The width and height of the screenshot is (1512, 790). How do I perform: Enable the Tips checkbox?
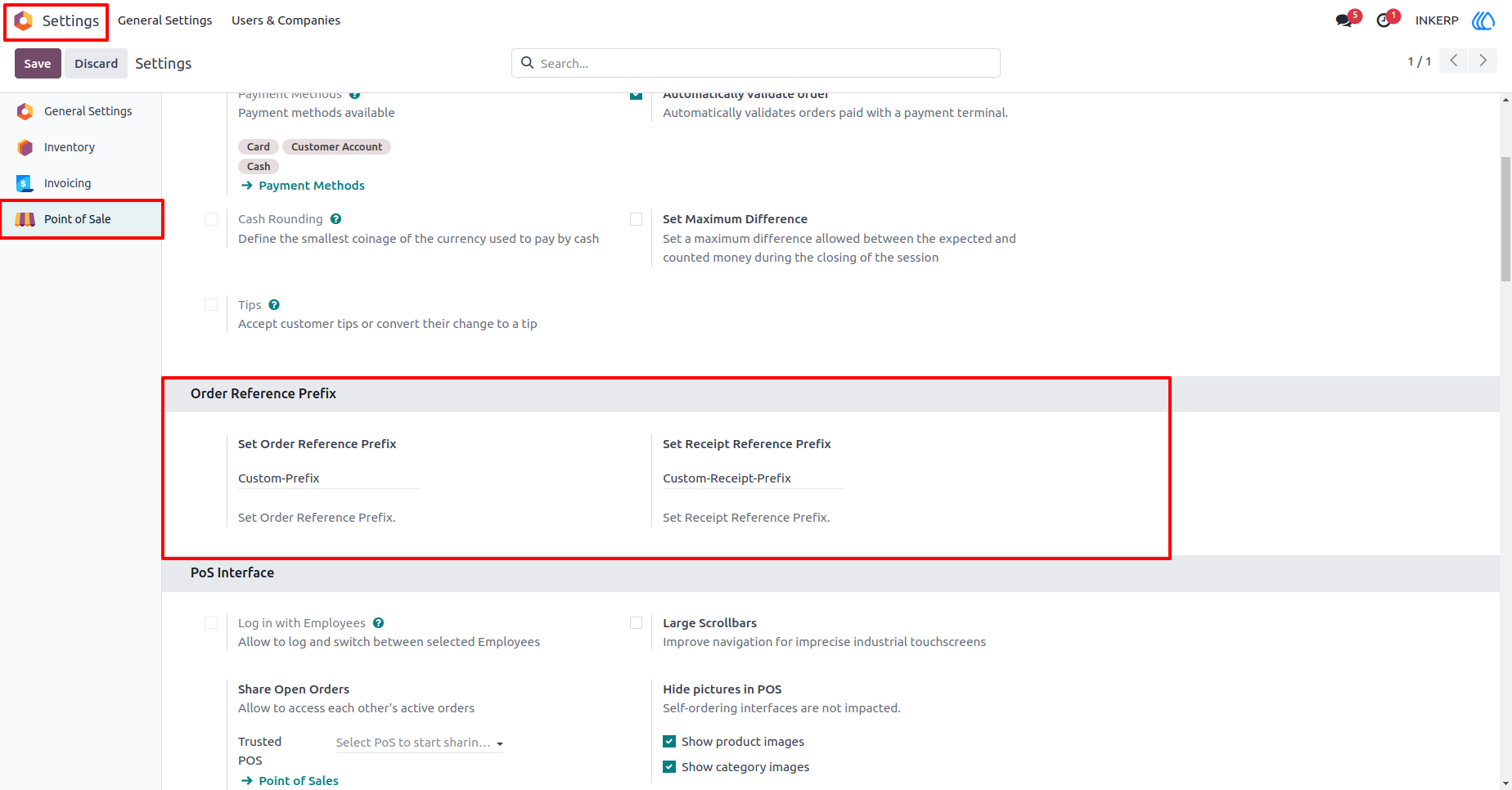coord(211,305)
